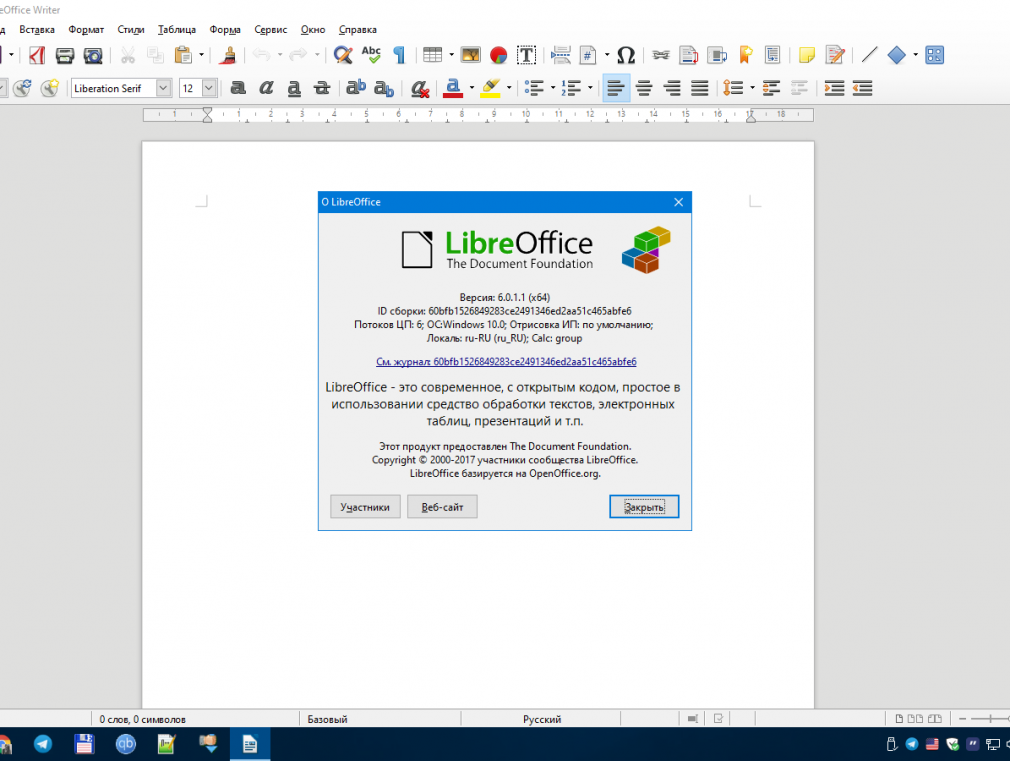Toggle Track Changes recording icon
The width and height of the screenshot is (1010, 761).
pos(835,55)
